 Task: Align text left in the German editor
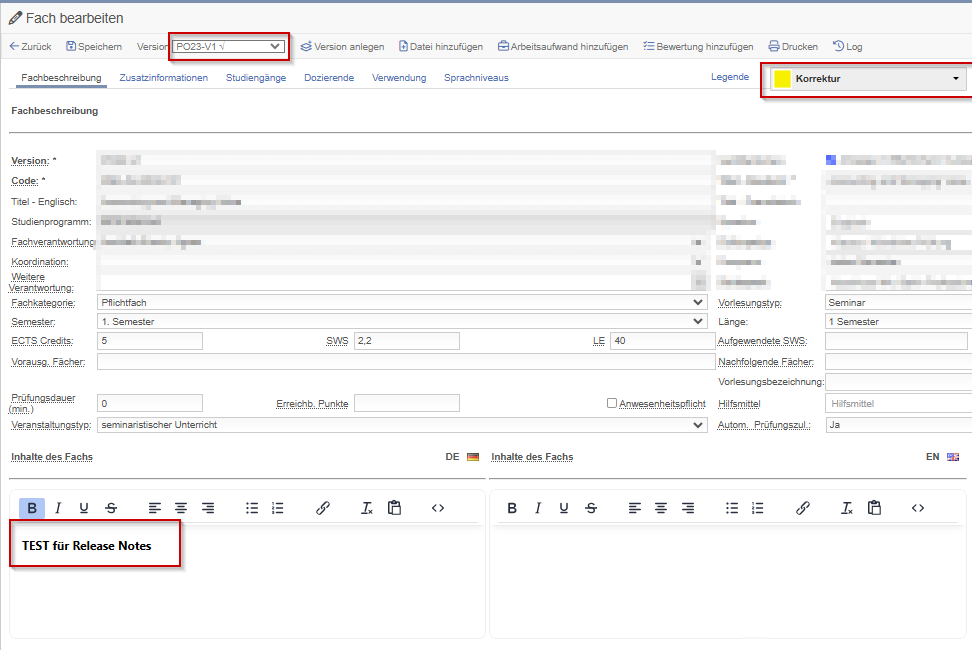click(154, 508)
